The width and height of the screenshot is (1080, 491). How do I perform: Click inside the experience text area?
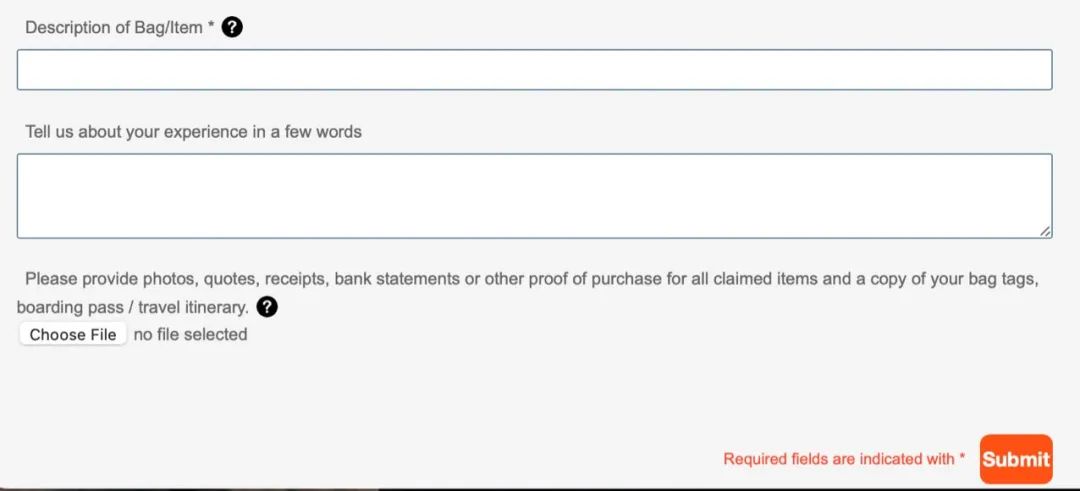[534, 195]
